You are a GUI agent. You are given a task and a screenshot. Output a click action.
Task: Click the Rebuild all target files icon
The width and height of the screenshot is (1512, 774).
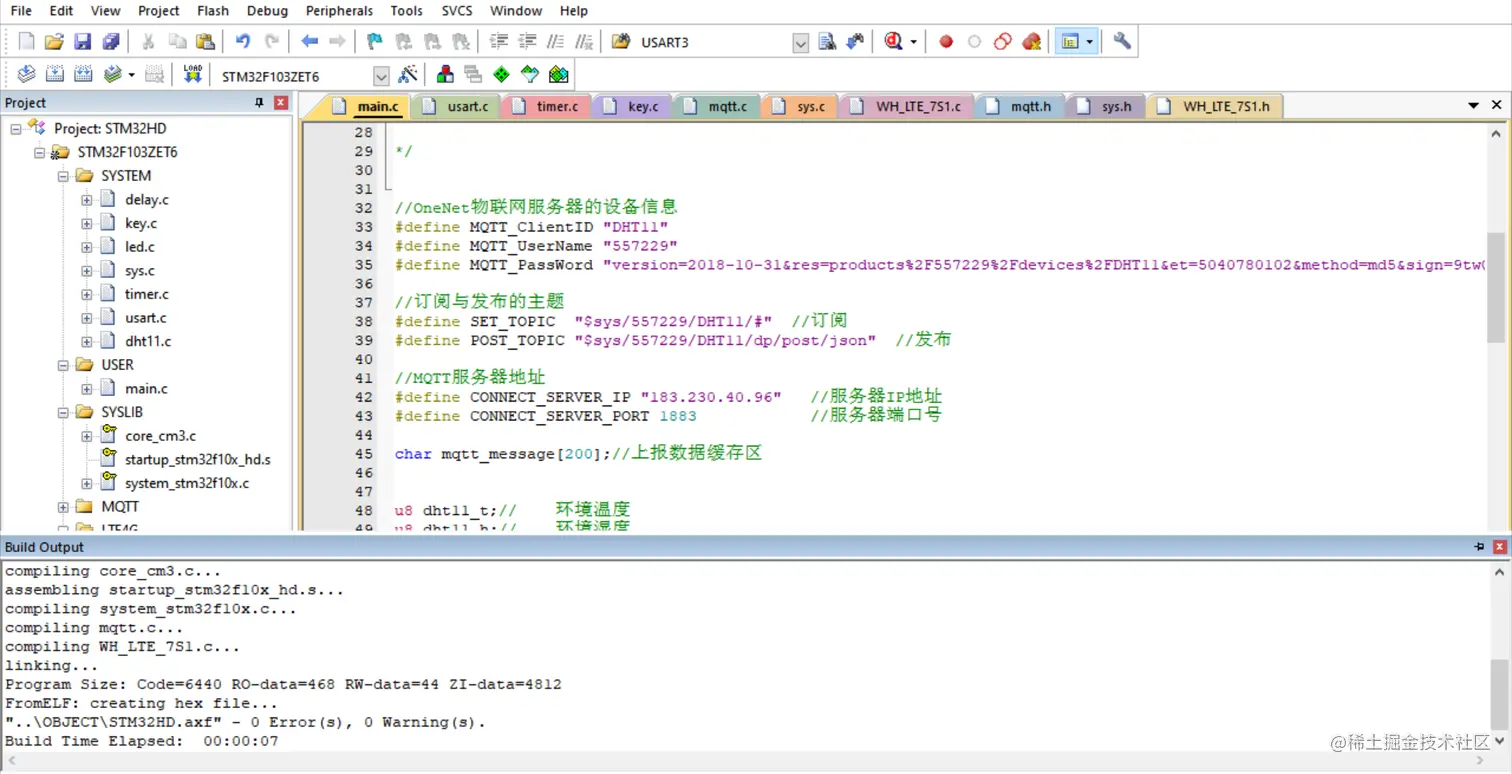[83, 75]
